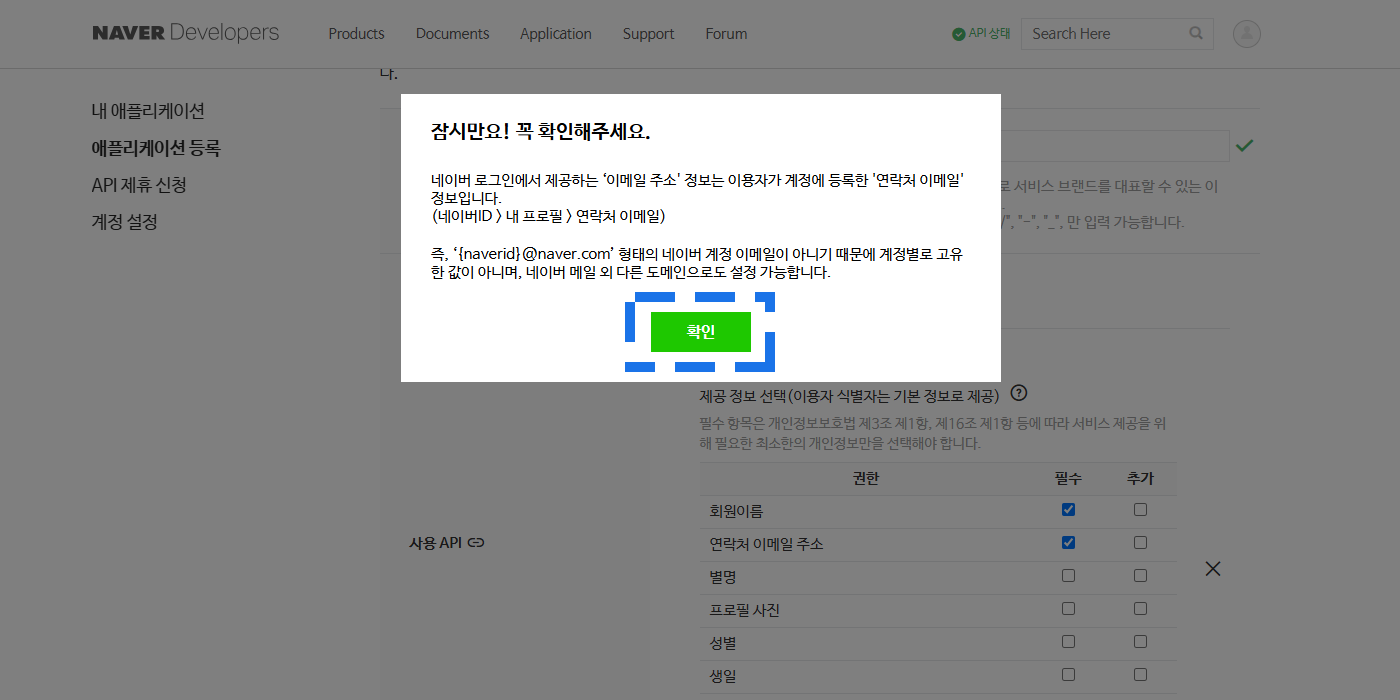The image size is (1400, 700).
Task: Open the Support menu
Action: point(648,33)
